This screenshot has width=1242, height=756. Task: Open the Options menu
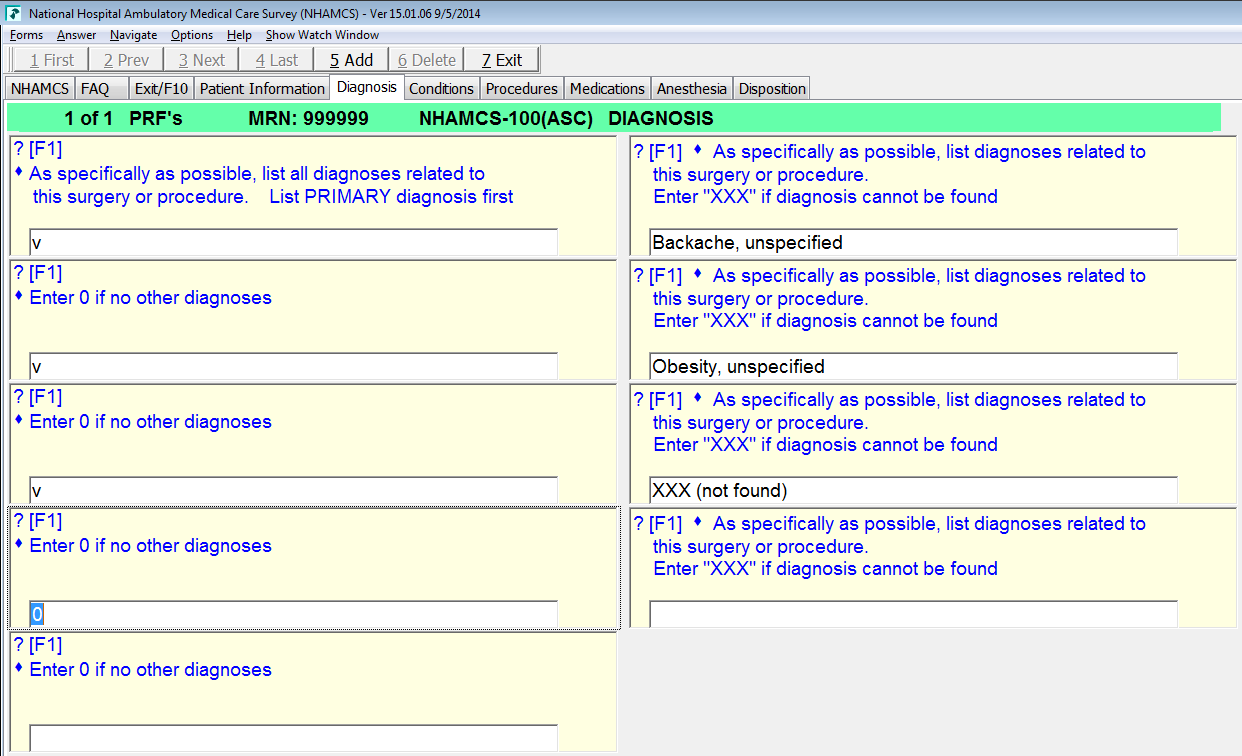(192, 35)
